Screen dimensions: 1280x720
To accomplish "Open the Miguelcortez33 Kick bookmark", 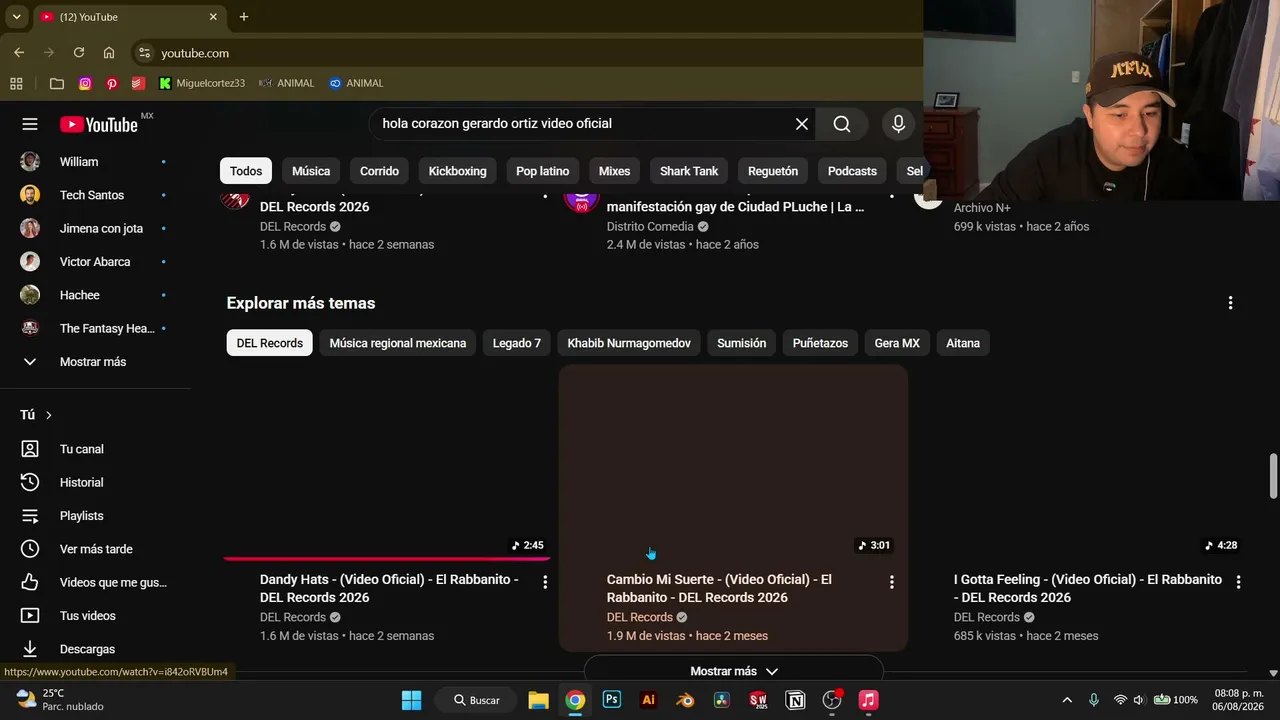I will point(202,83).
